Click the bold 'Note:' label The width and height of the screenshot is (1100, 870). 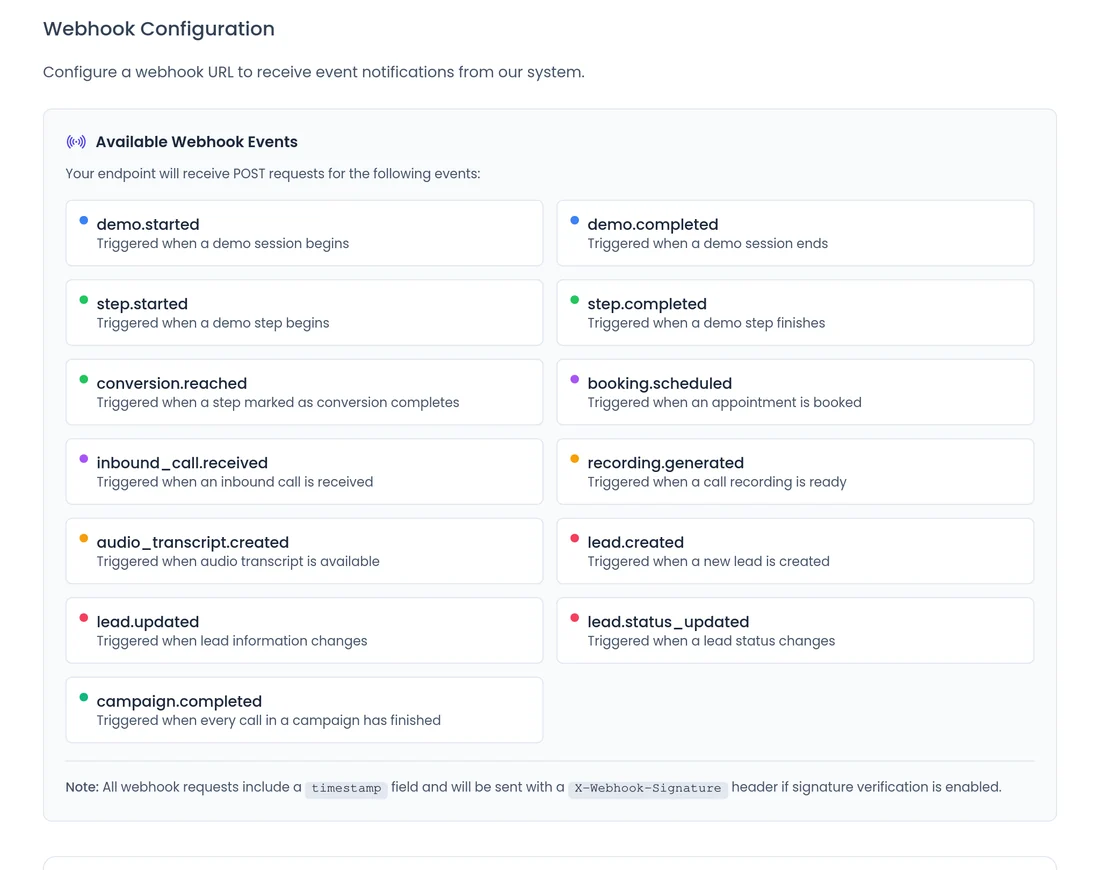[x=82, y=787]
